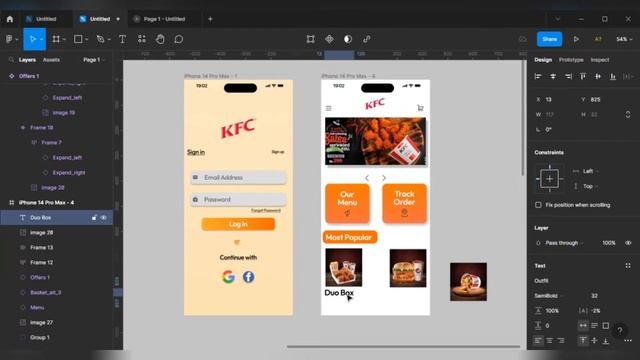Search layers with the magnifier icon
Screen dimensions: 640x360
pos(11,60)
